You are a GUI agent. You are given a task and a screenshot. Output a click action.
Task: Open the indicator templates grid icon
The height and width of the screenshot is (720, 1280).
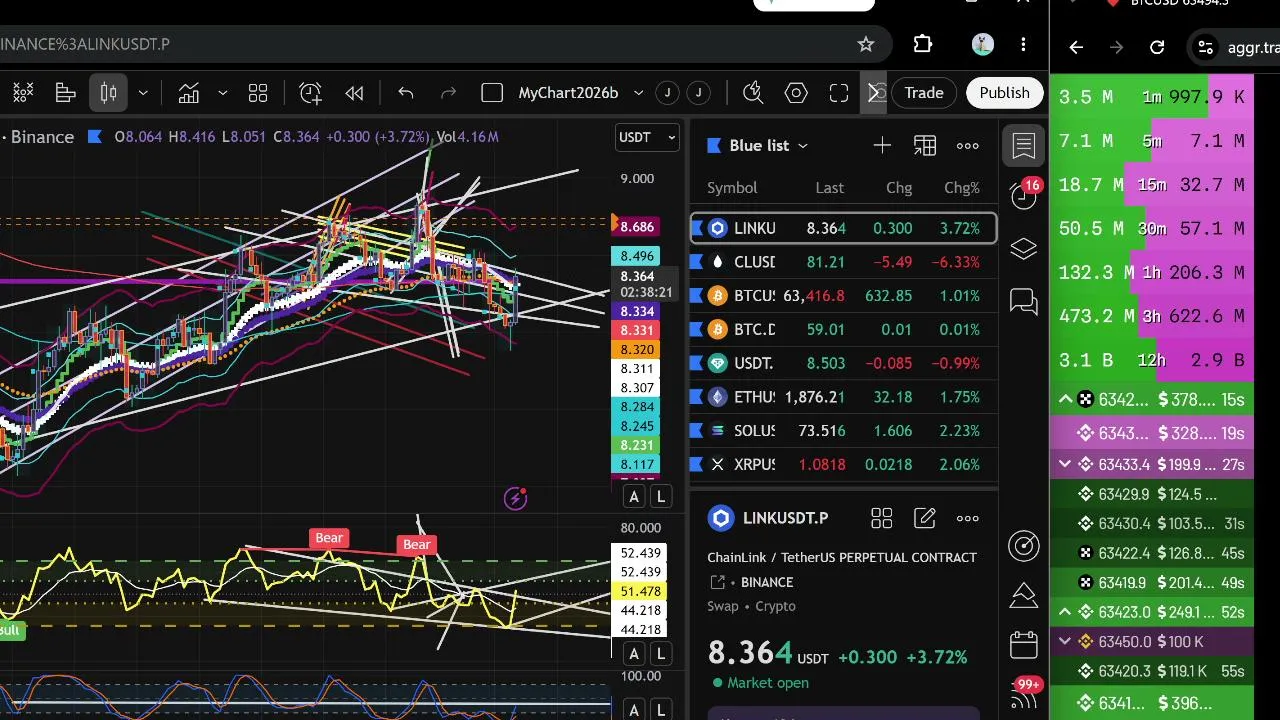pos(258,93)
